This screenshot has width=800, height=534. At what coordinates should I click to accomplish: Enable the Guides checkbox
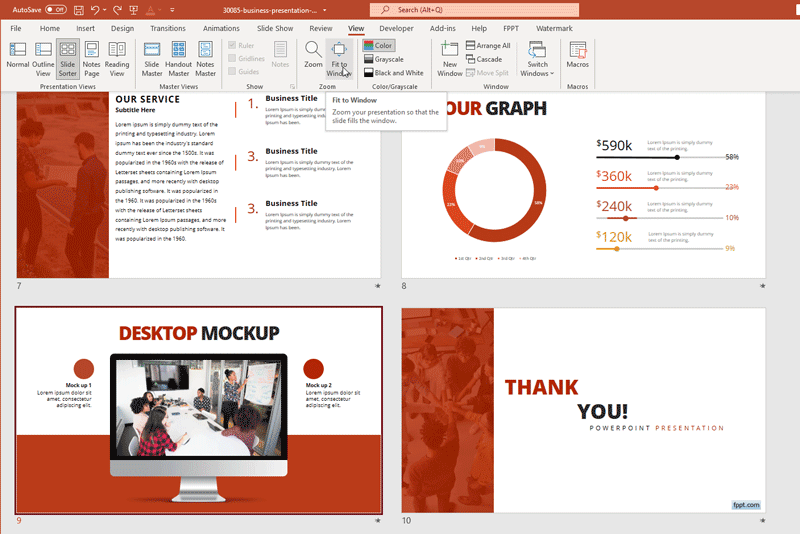(x=233, y=72)
